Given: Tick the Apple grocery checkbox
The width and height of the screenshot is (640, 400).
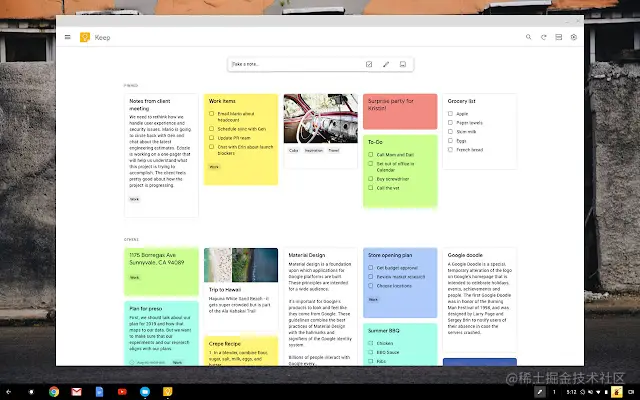Looking at the screenshot, I should pyautogui.click(x=450, y=113).
